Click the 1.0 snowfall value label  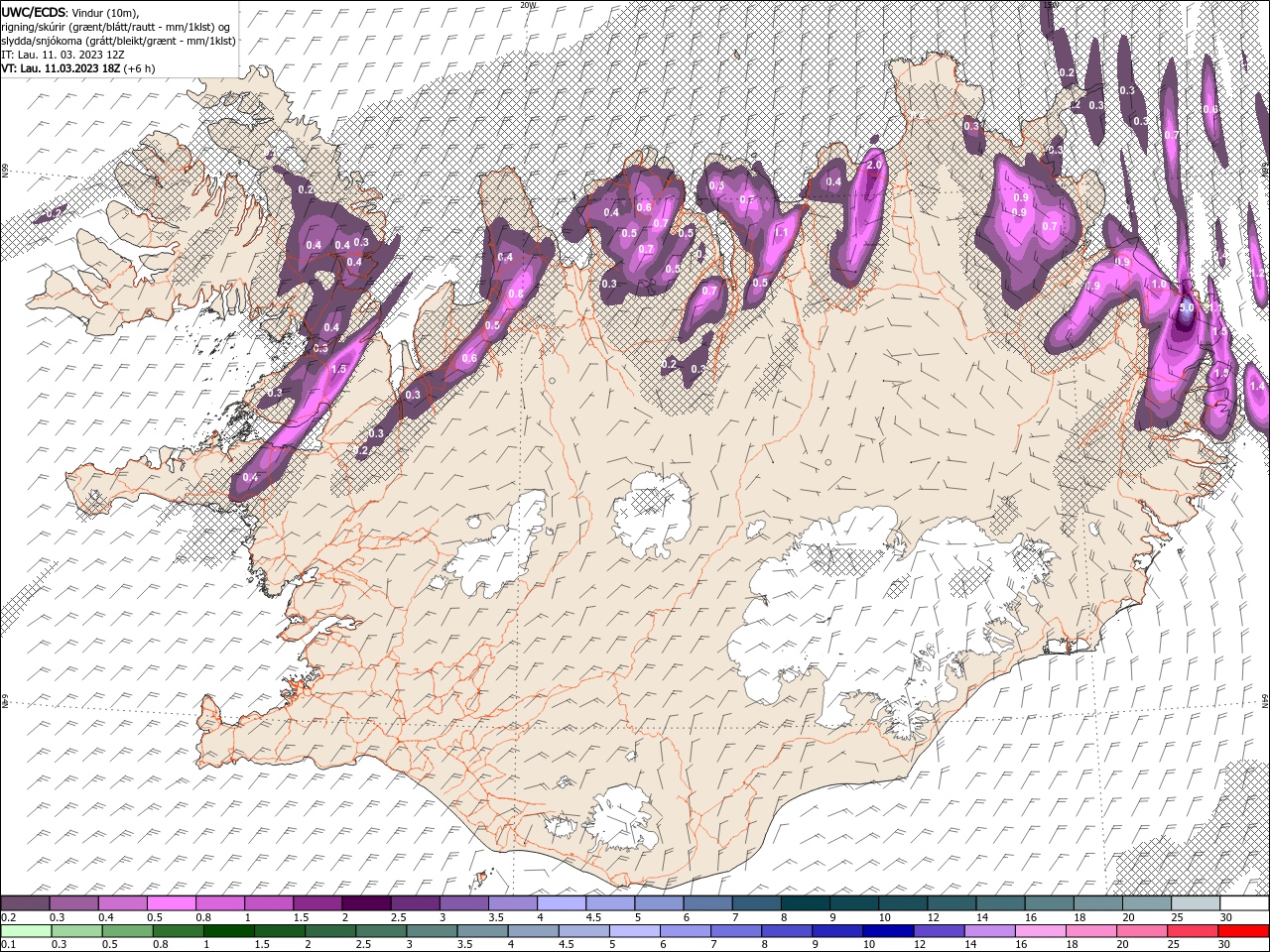(x=1159, y=284)
